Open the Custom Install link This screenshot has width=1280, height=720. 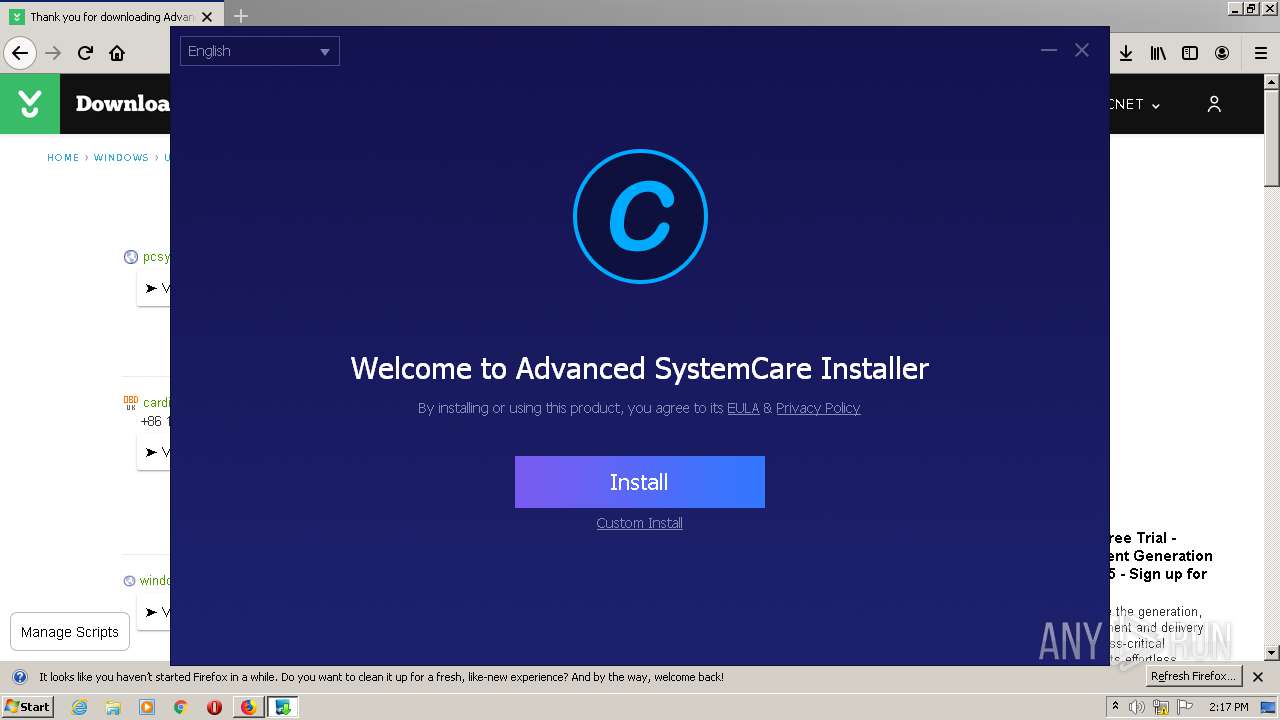click(x=639, y=523)
